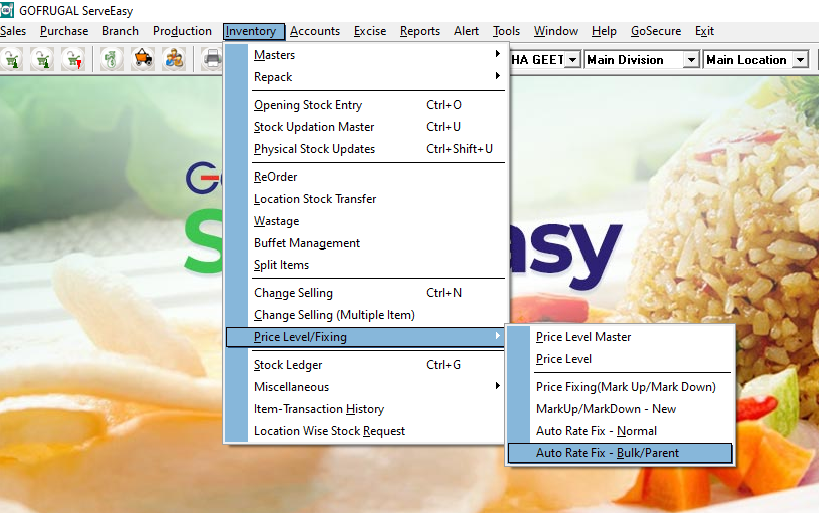Open the Window menu
This screenshot has height=513, width=819.
pyautogui.click(x=556, y=31)
